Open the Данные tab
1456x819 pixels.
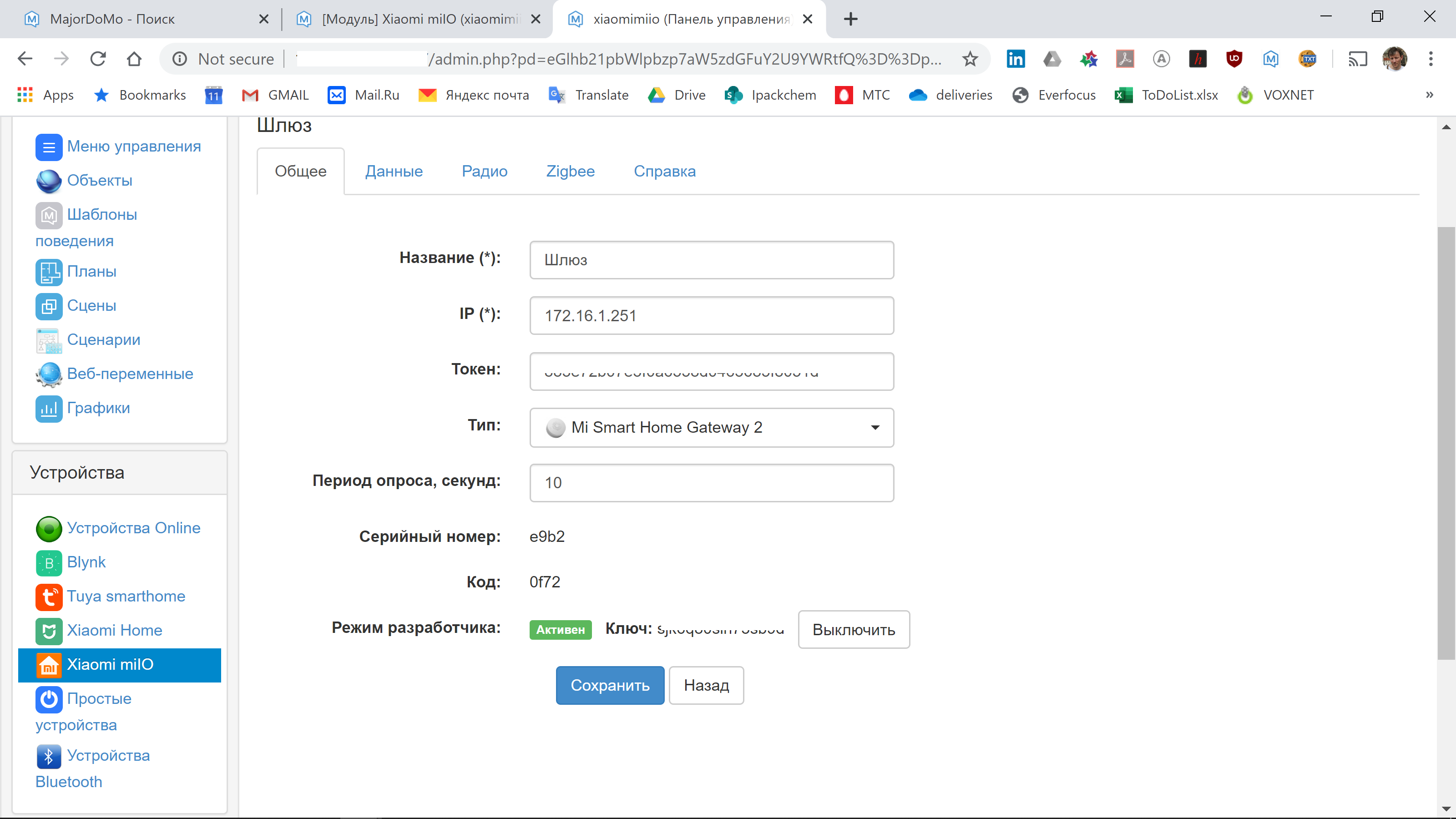point(394,171)
